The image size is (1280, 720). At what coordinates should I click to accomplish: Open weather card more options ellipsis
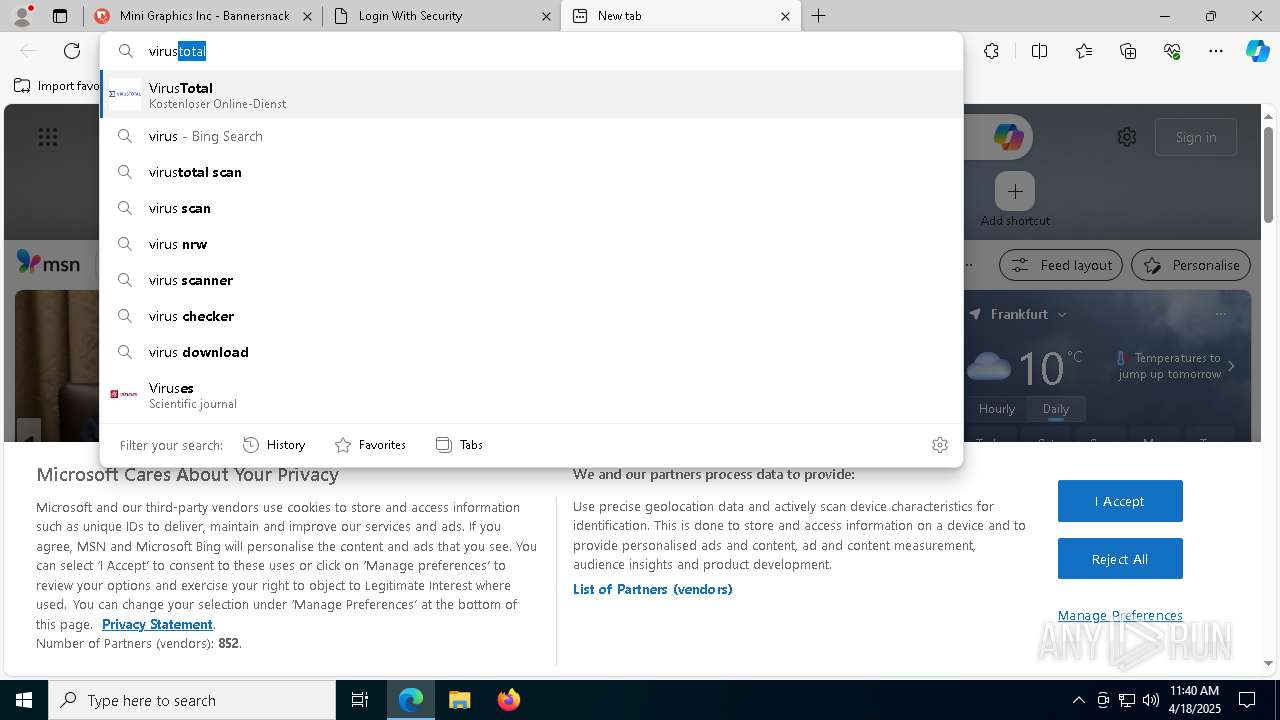(x=1220, y=314)
